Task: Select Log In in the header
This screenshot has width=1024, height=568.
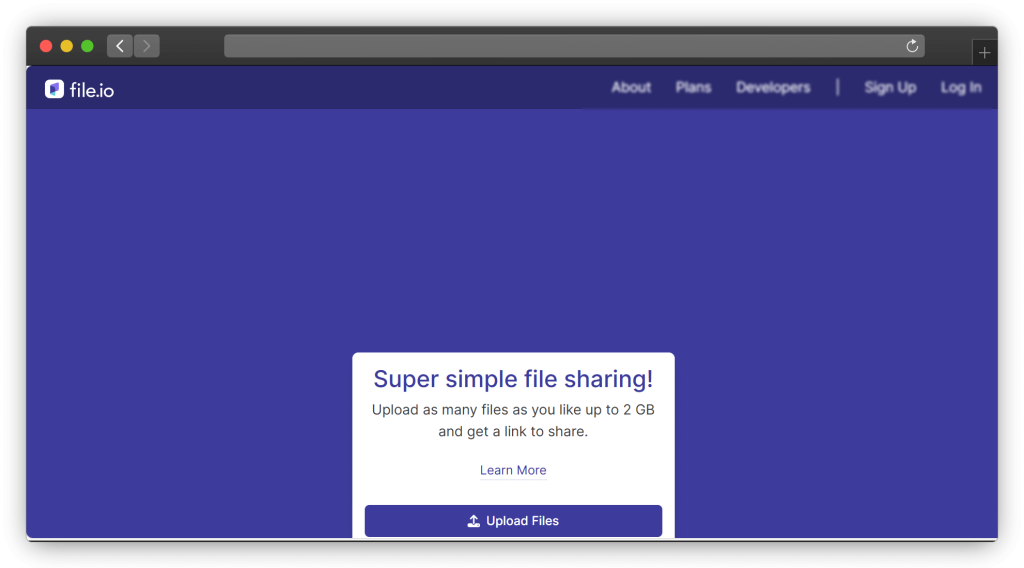Action: [961, 88]
